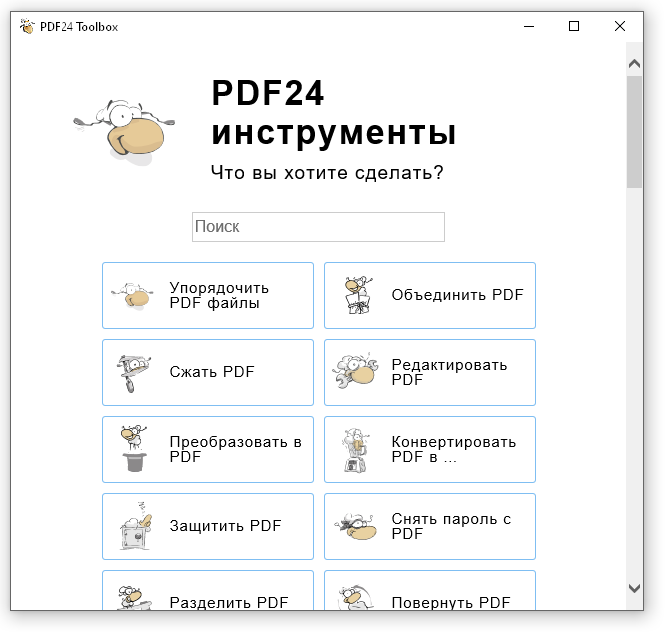Maximize the PDF24 Toolbox window
The width and height of the screenshot is (670, 632).
[574, 26]
